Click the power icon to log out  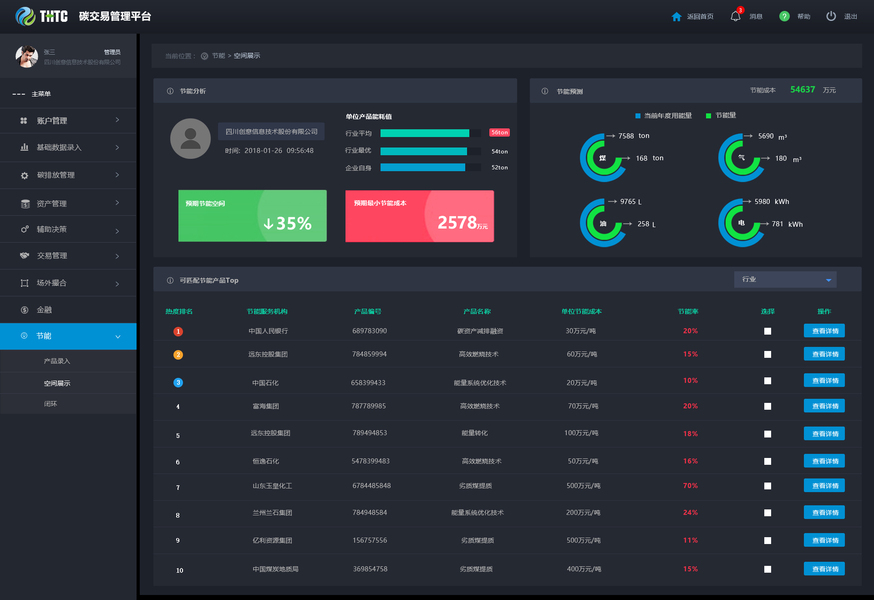pyautogui.click(x=831, y=16)
